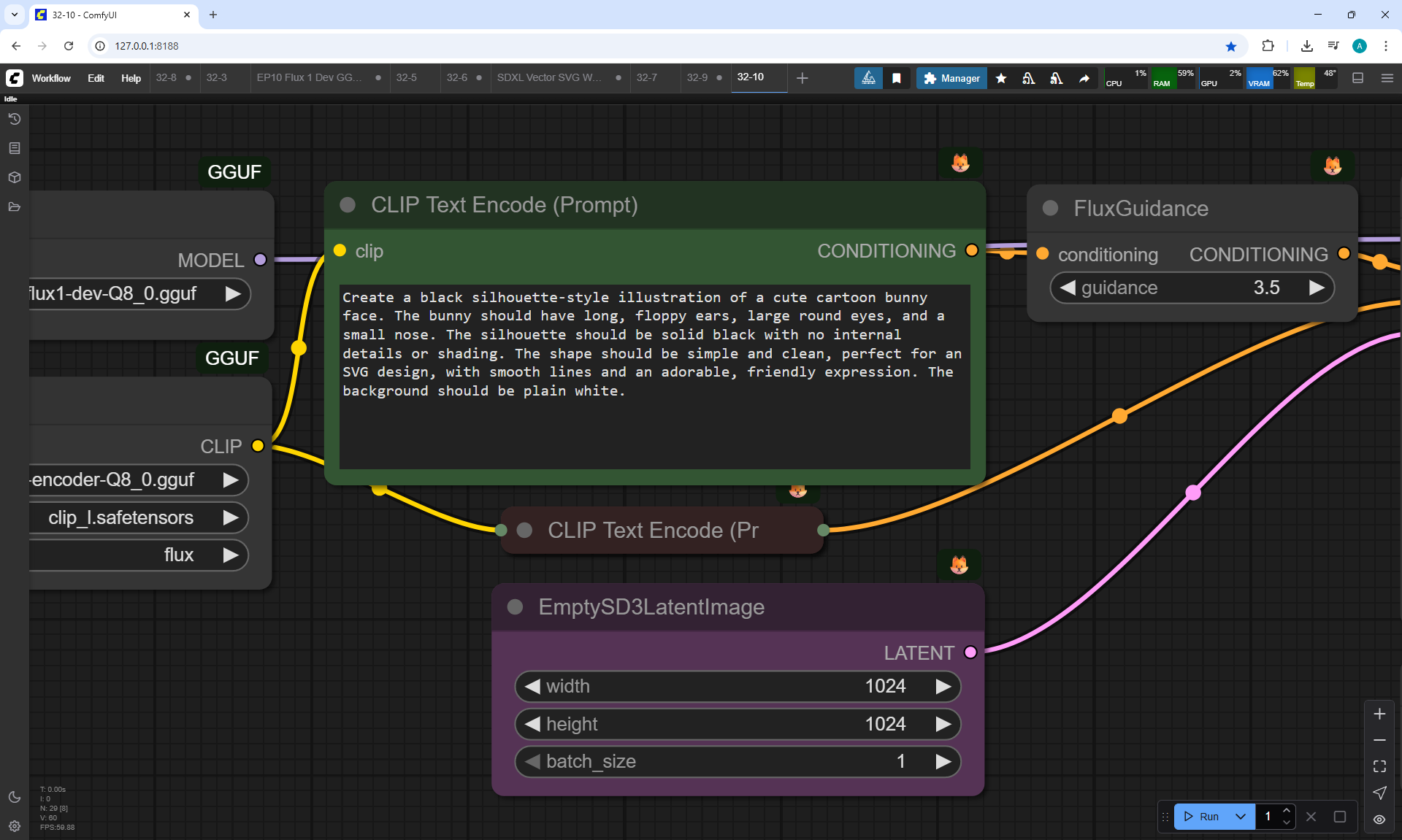Expand the collapsed CLIP Text Encode node
Viewport: 1402px width, 840px height.
pyautogui.click(x=524, y=531)
